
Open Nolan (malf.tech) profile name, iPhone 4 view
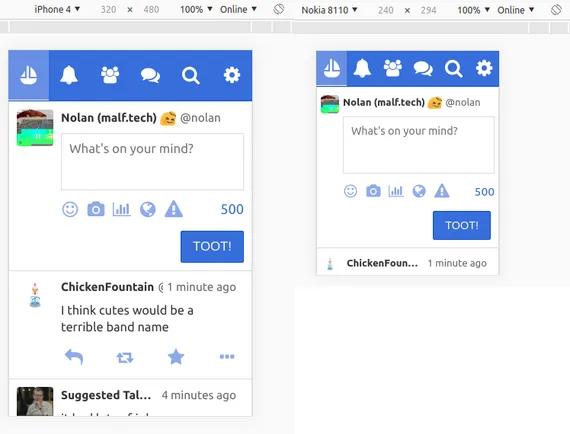tap(109, 118)
